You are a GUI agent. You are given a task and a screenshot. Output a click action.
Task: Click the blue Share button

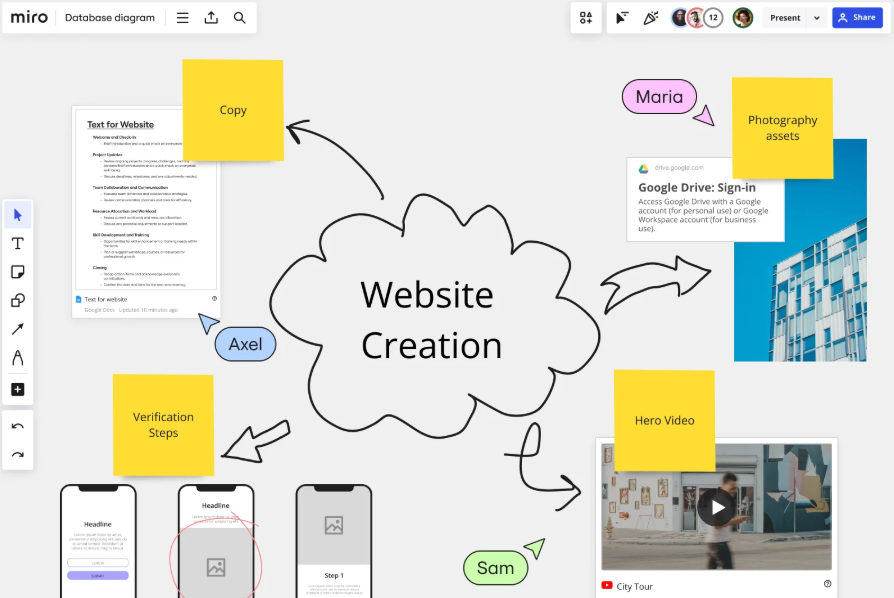click(x=857, y=18)
